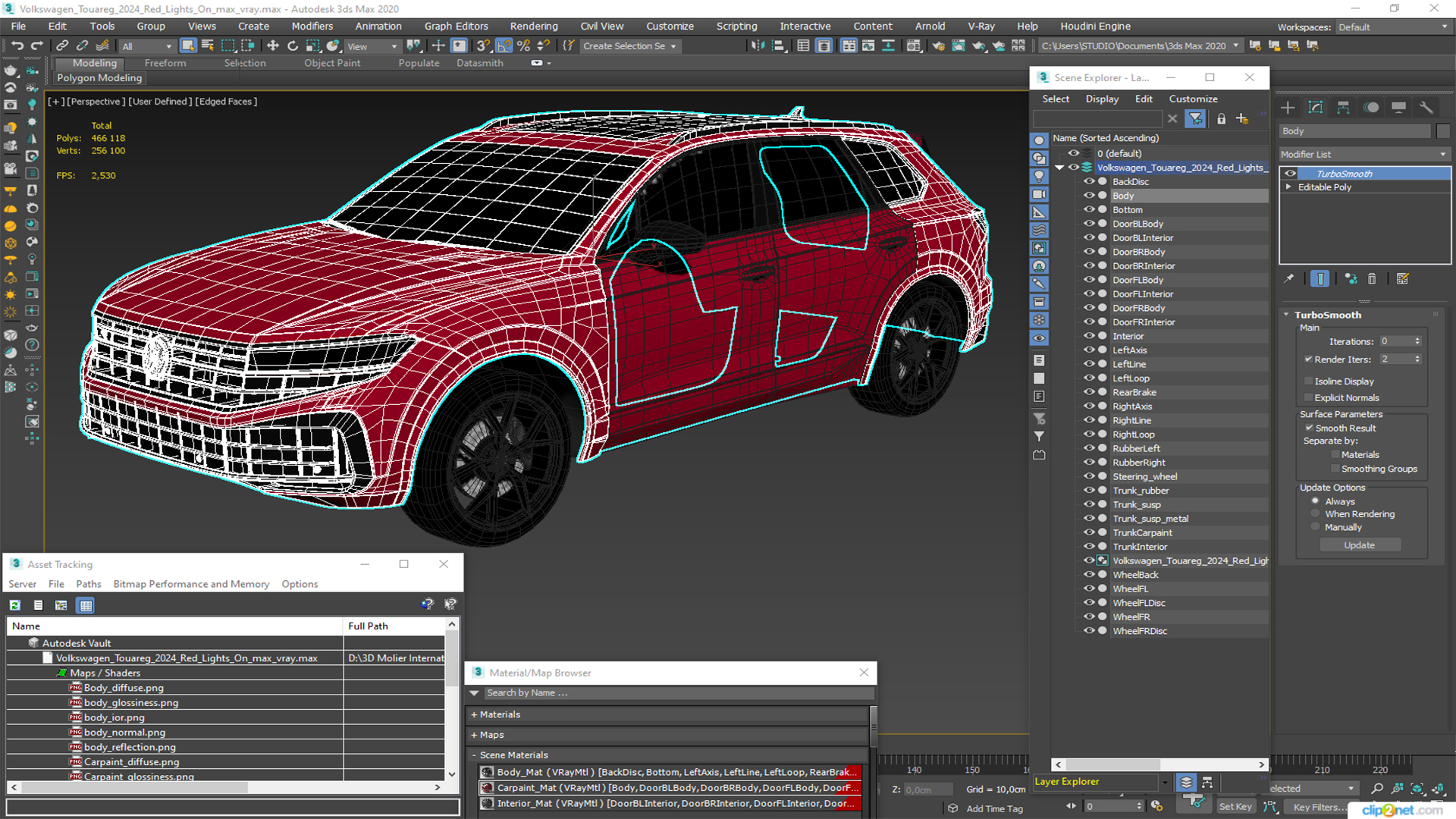Open the project path dropdown
Viewport: 1456px width, 819px height.
[x=1236, y=46]
